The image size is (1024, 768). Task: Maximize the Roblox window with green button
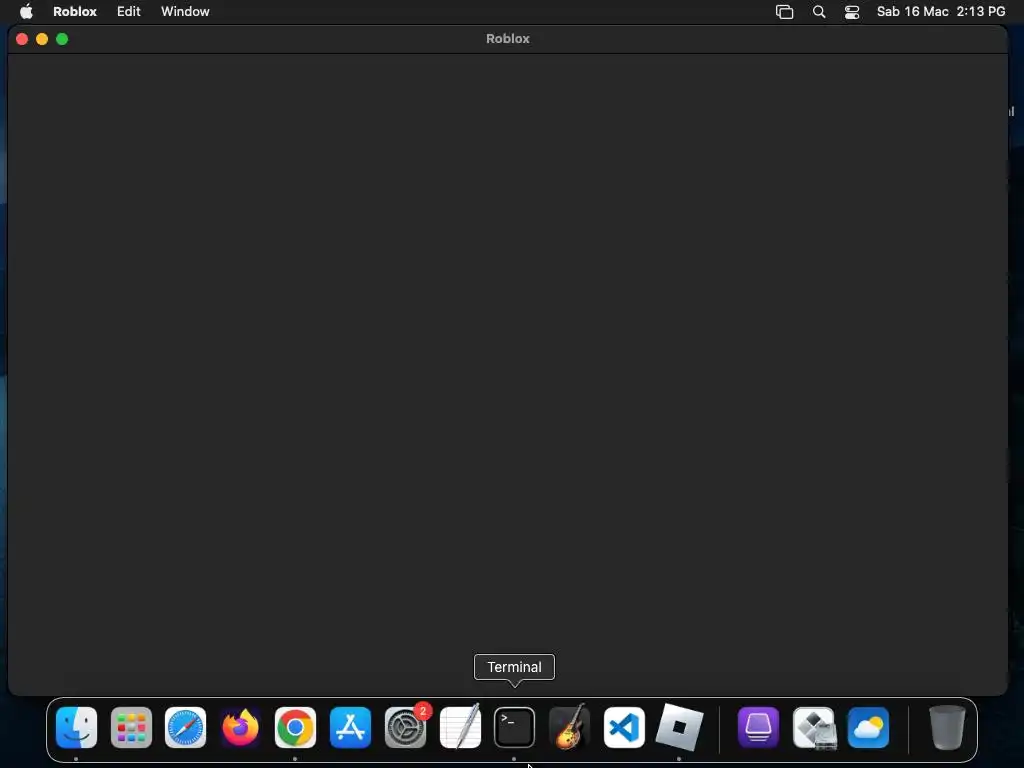[62, 39]
